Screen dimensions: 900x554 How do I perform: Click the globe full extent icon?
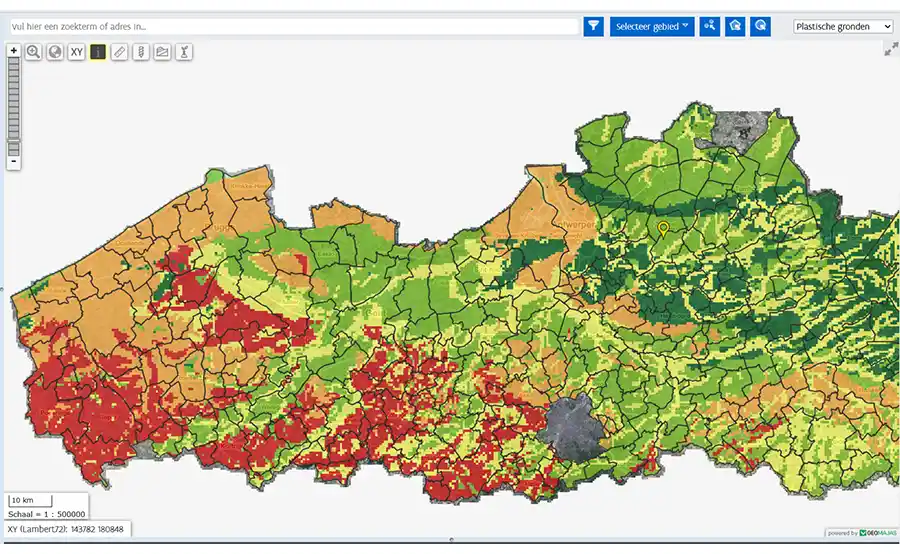[55, 52]
